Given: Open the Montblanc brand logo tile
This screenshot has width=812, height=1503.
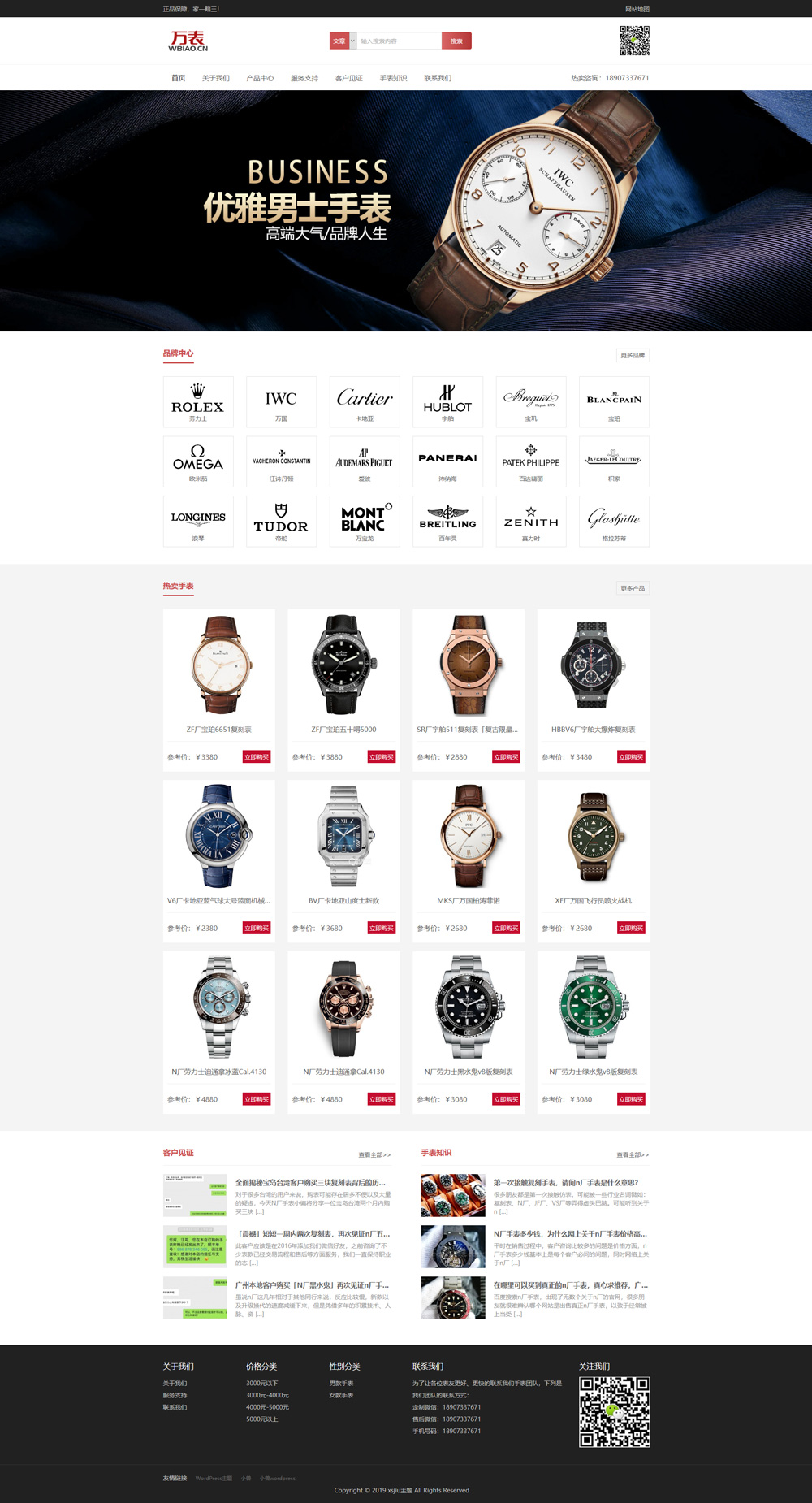Looking at the screenshot, I should pos(365,522).
